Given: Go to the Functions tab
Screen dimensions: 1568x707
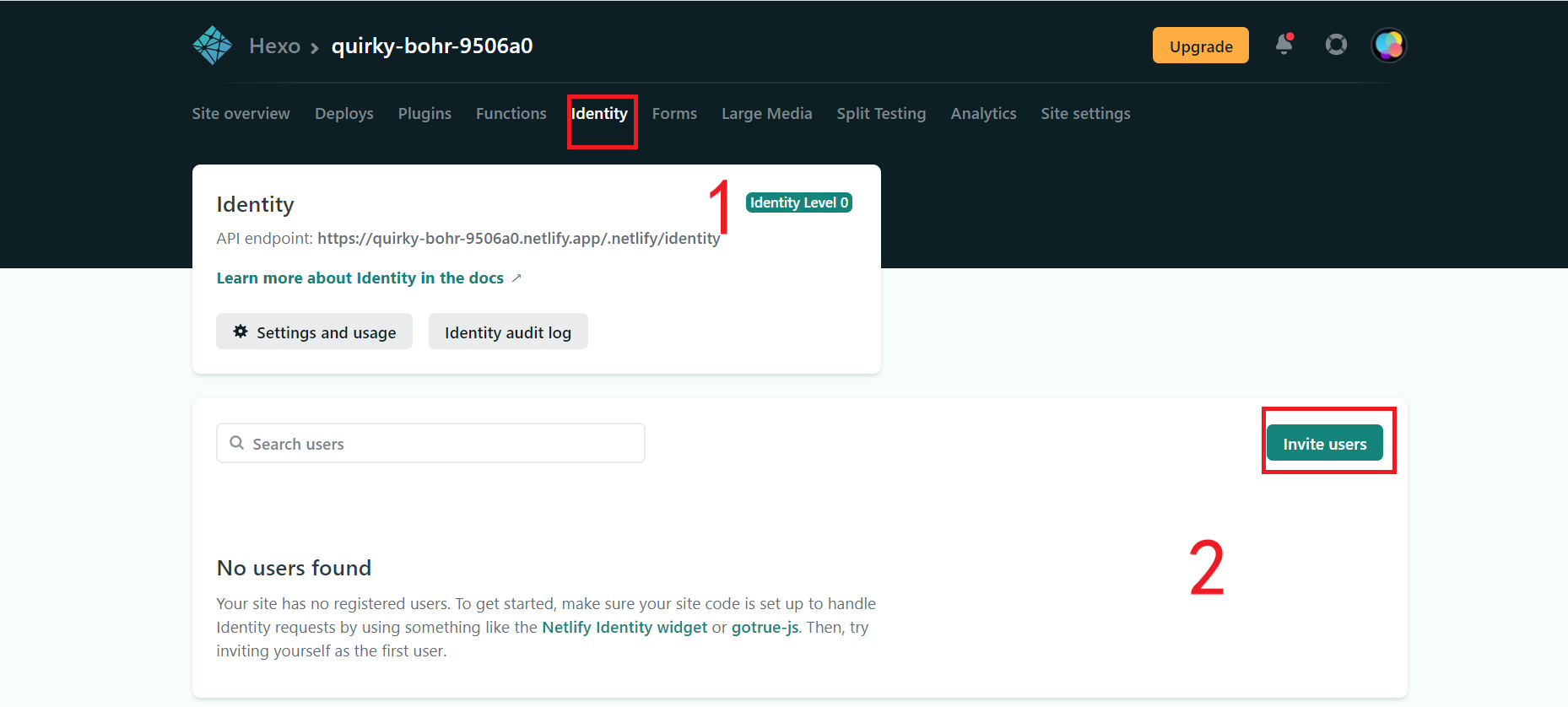Looking at the screenshot, I should (x=511, y=113).
